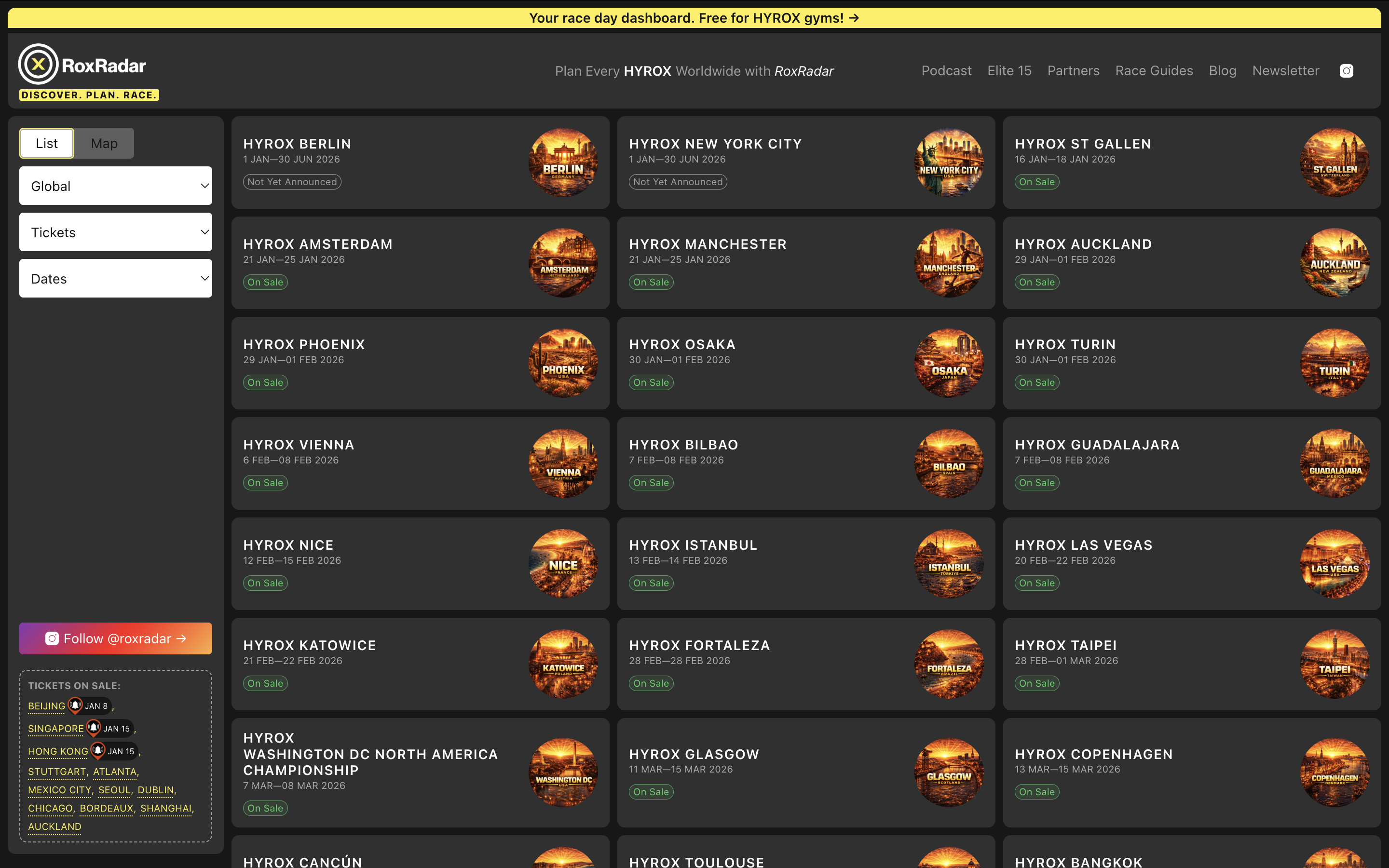Expand the Tickets filter dropdown
1389x868 pixels.
tap(115, 232)
